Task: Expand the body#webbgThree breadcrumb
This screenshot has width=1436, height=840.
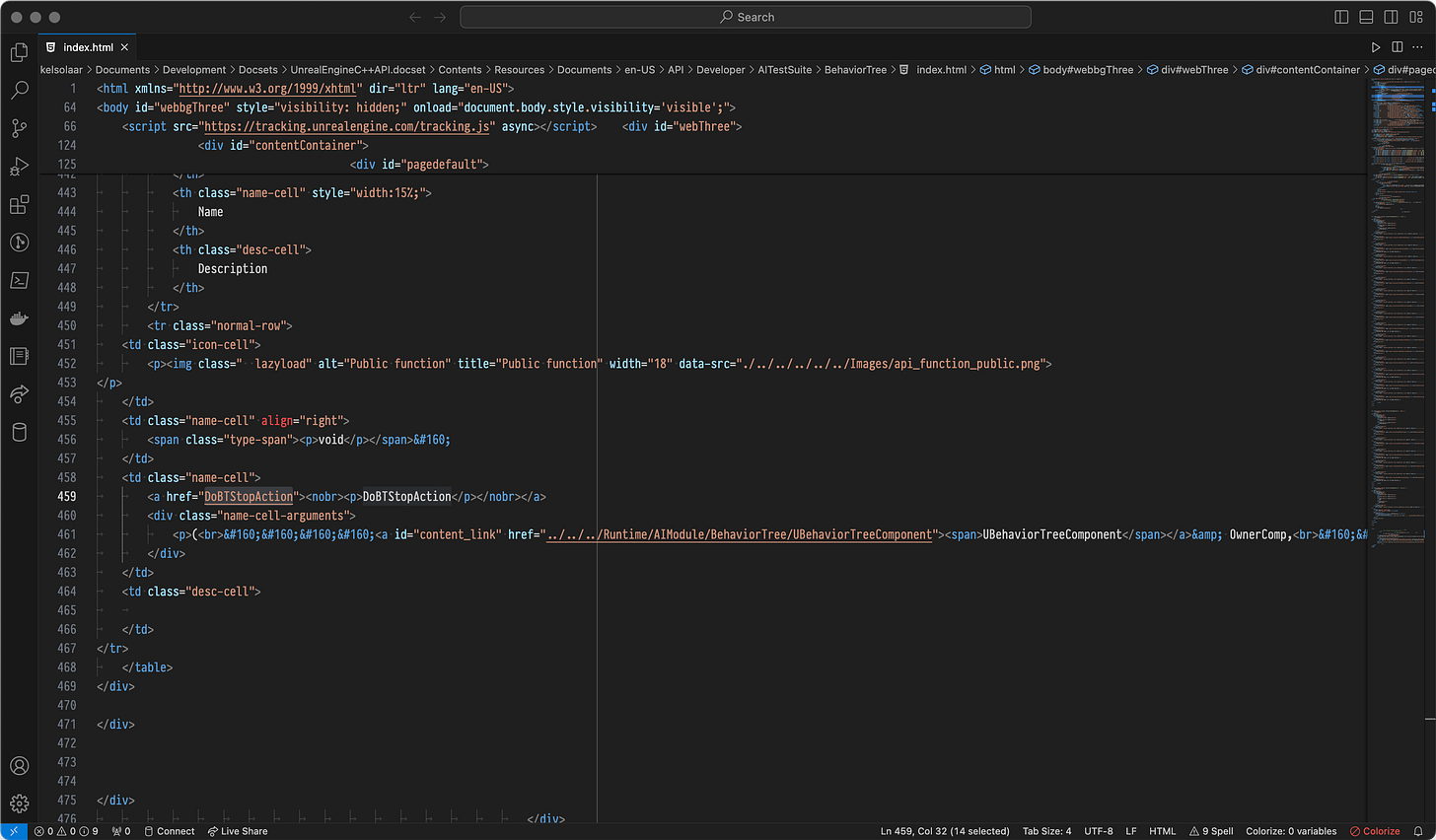Action: (1081, 70)
